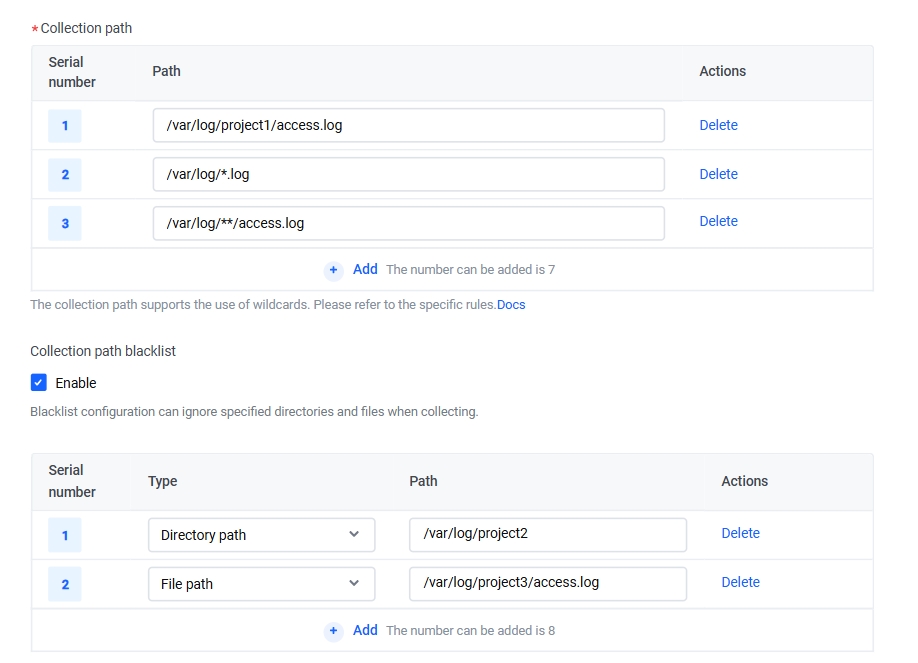Screen dimensions: 918x663
Task: Click serial number 3 badge in collection path
Action: click(x=65, y=223)
